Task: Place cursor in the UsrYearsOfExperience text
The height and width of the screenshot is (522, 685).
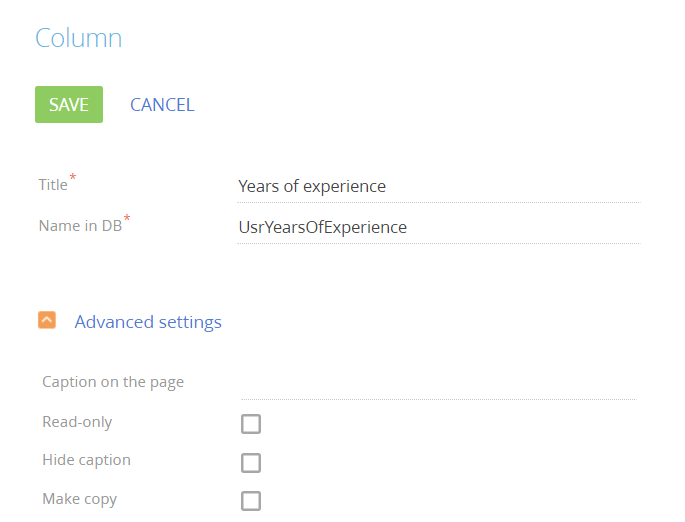Action: pyautogui.click(x=322, y=227)
